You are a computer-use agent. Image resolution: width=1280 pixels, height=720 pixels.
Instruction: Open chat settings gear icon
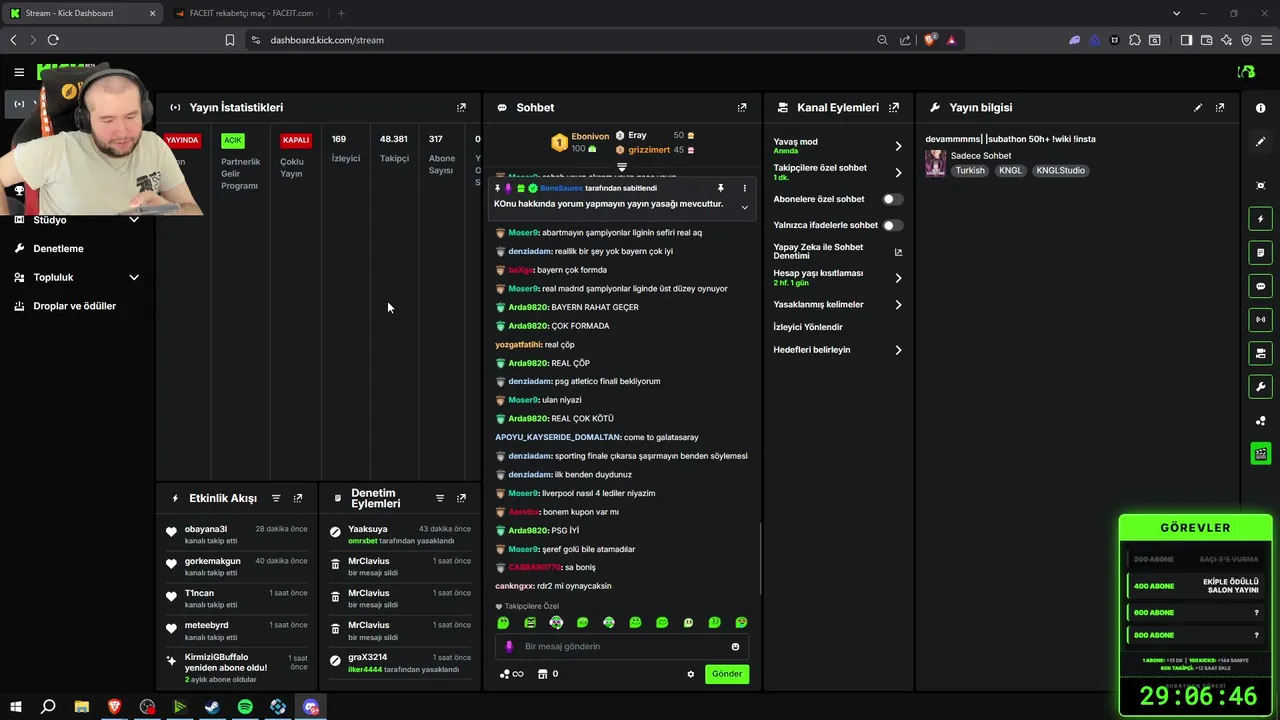[x=690, y=674]
